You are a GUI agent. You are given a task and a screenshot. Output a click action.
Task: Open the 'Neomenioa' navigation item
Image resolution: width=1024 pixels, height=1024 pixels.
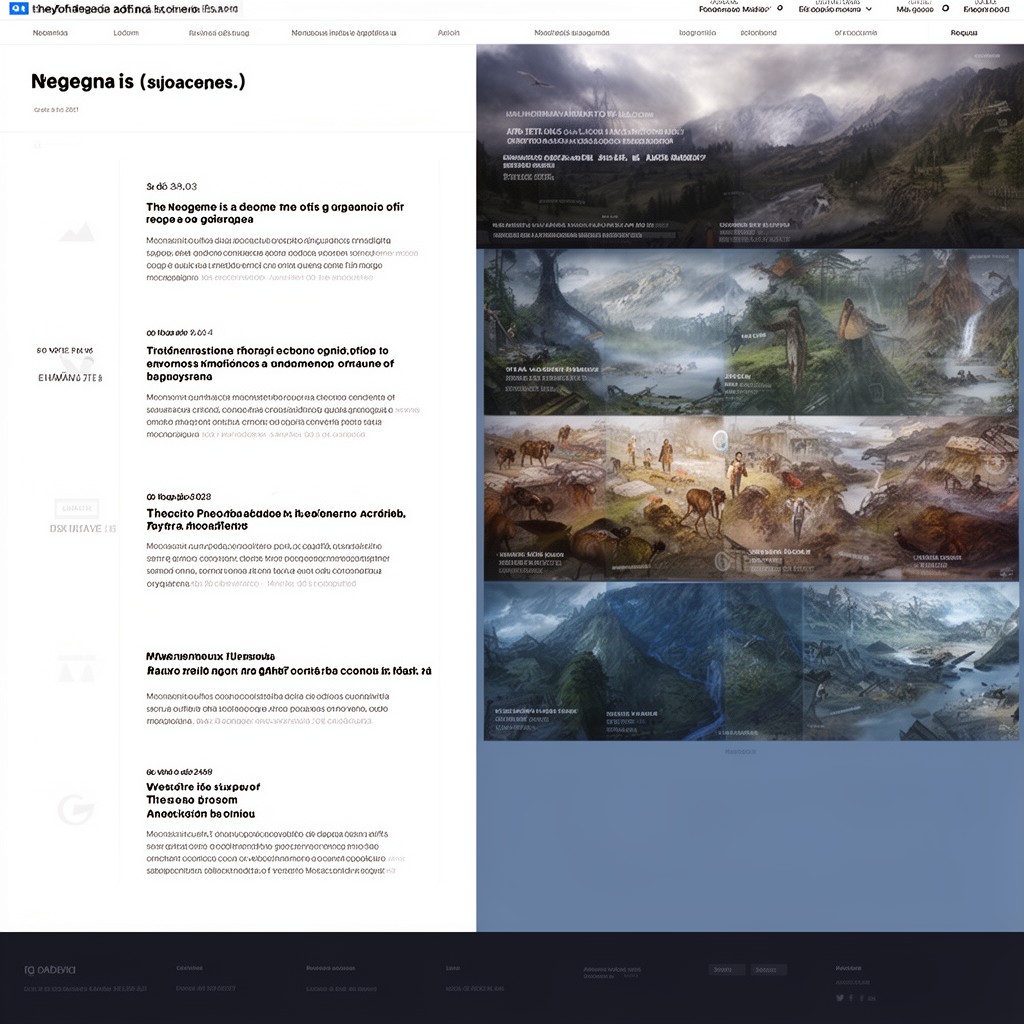(x=50, y=33)
